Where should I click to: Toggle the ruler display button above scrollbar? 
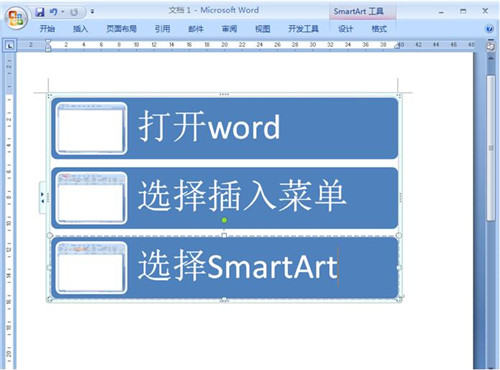[490, 46]
